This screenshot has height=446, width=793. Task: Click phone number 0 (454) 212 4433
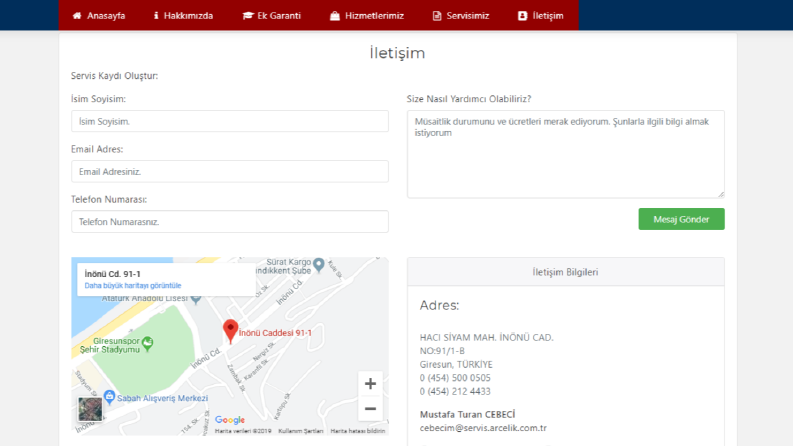click(455, 391)
